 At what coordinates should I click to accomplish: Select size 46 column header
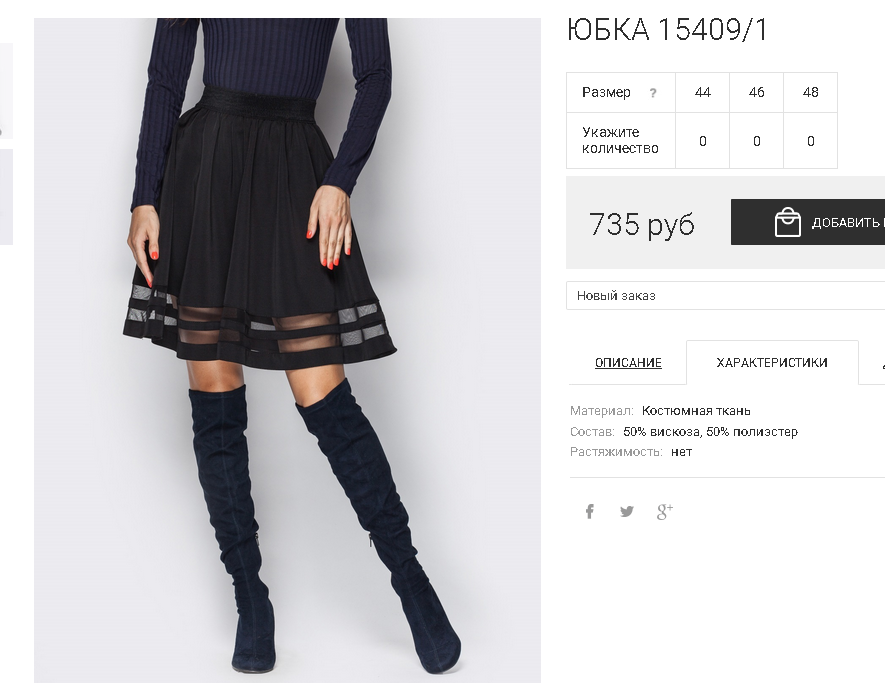coord(756,92)
